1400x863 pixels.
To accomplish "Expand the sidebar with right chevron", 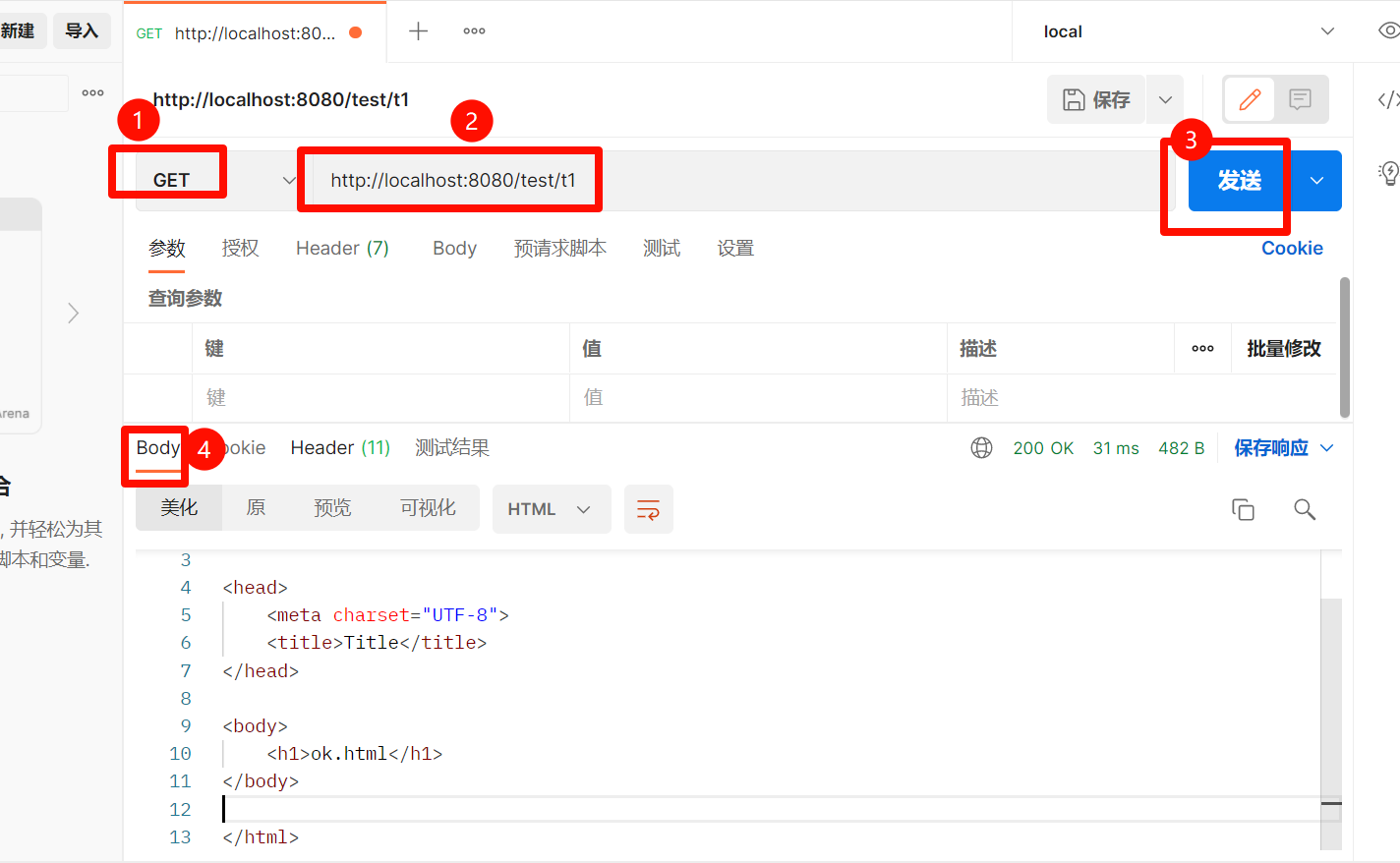I will [x=73, y=314].
